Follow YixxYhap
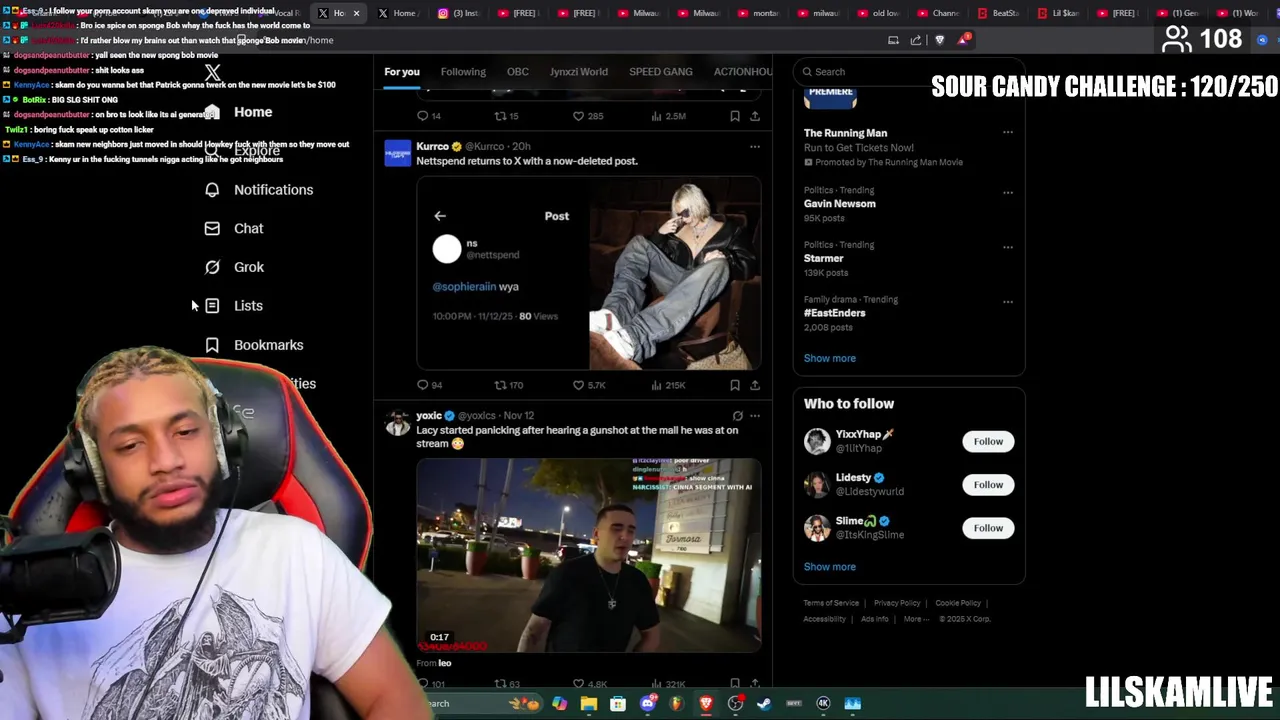The image size is (1280, 720). 988,442
